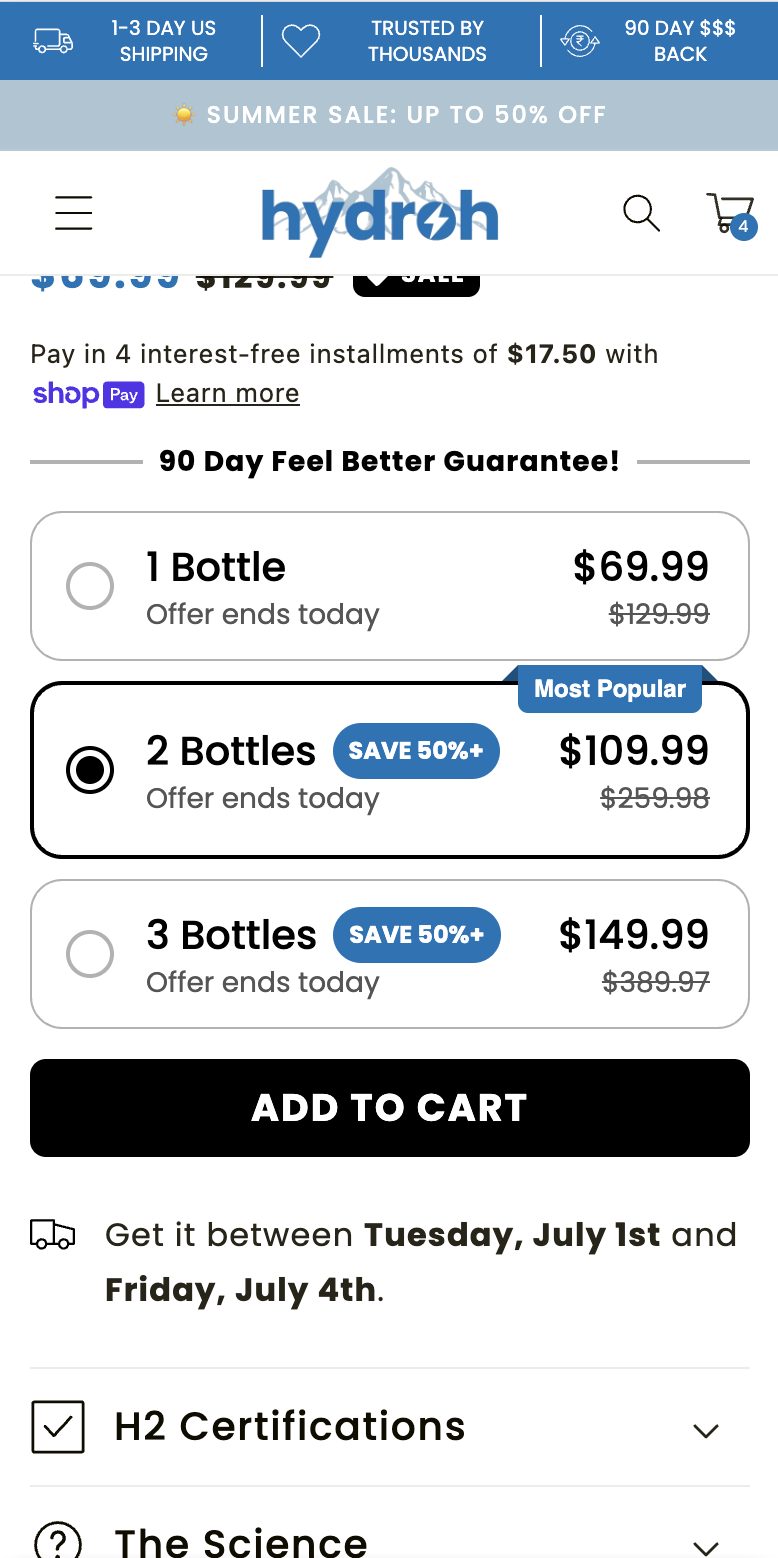Open the Shop Pay Learn more link
Image resolution: width=778 pixels, height=1558 pixels.
227,394
